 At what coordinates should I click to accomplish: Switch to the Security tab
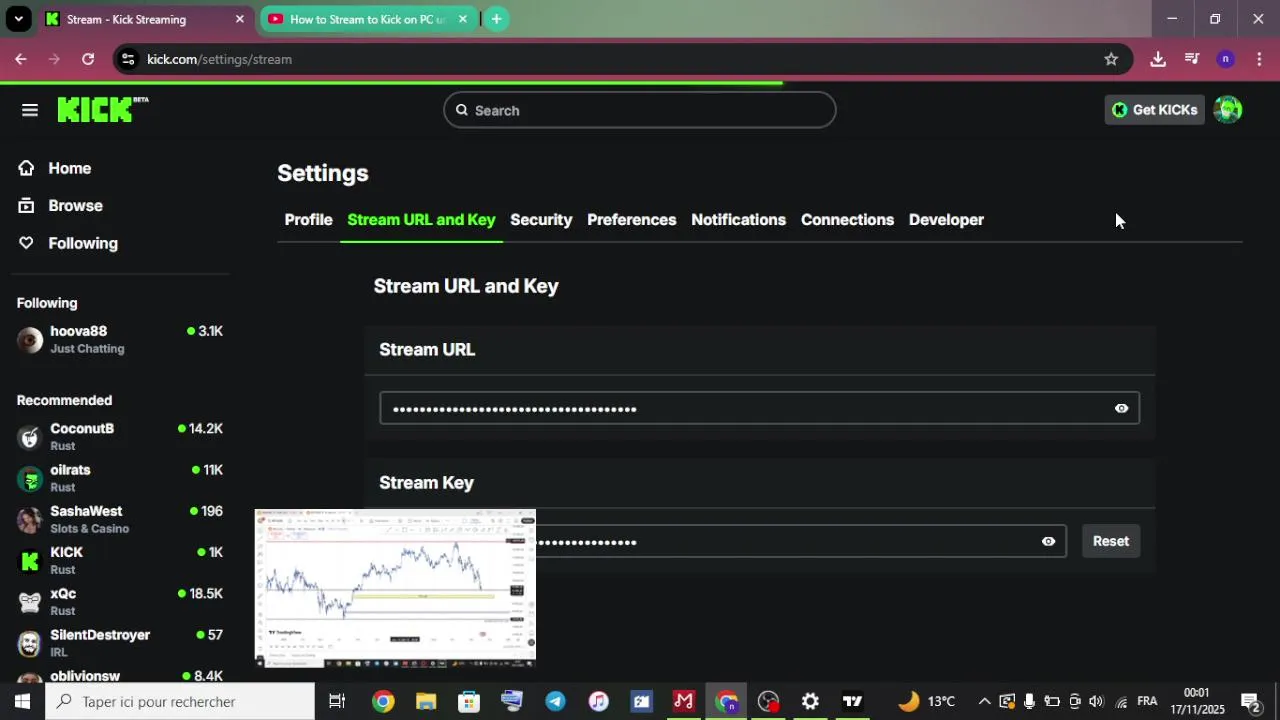541,220
